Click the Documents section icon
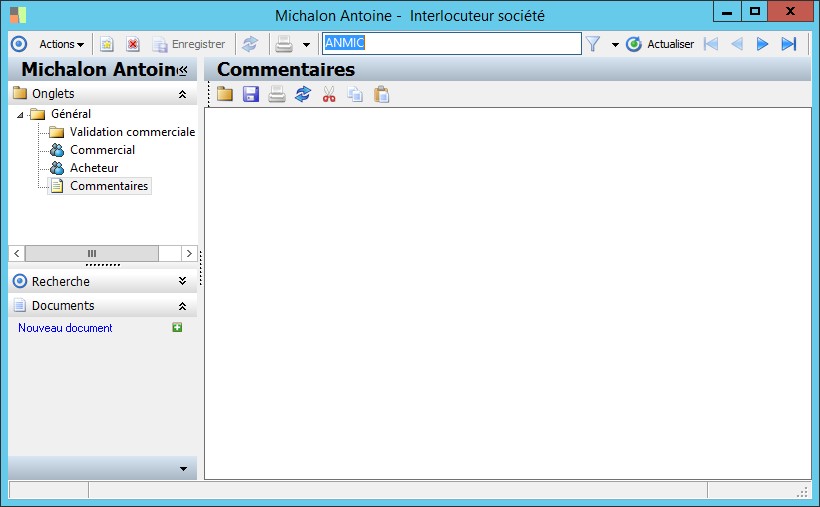This screenshot has width=820, height=507. (x=20, y=306)
